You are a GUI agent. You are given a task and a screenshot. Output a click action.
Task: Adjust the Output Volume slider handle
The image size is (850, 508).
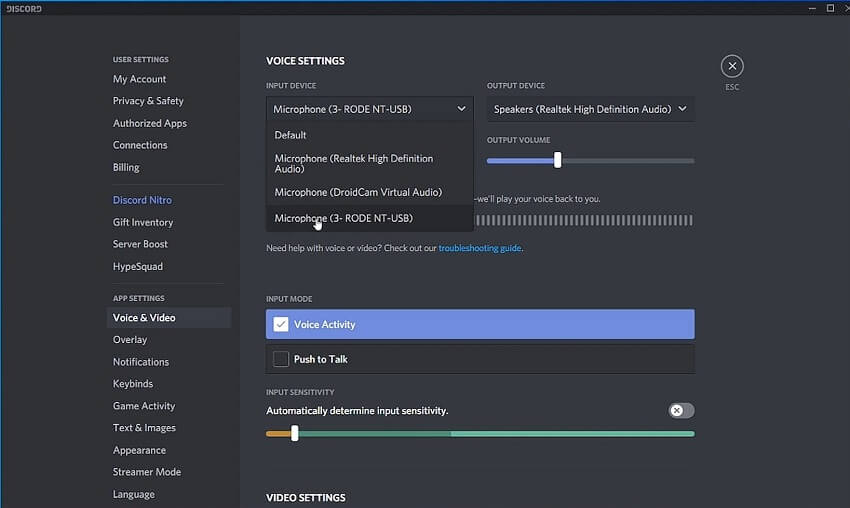[x=557, y=160]
